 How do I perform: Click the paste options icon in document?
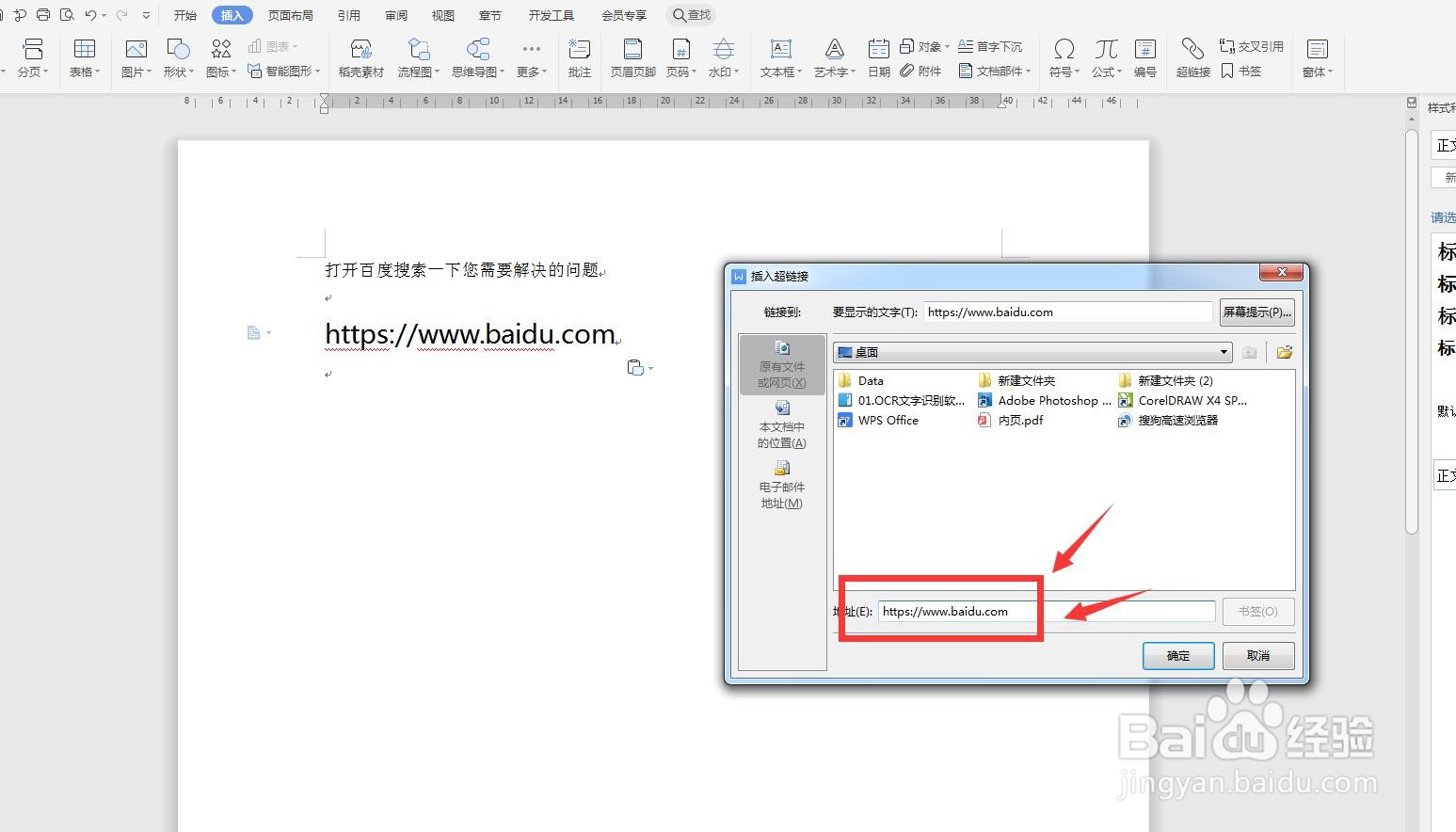pos(635,367)
